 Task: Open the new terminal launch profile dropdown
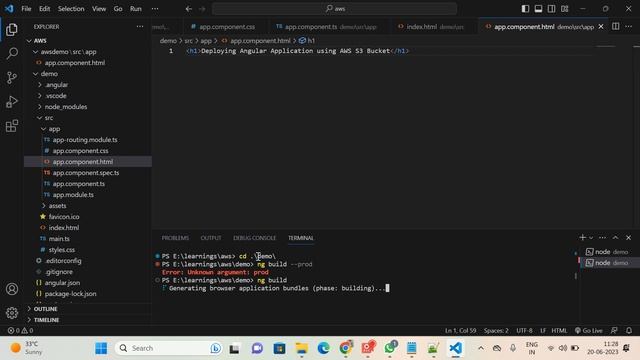coord(591,238)
